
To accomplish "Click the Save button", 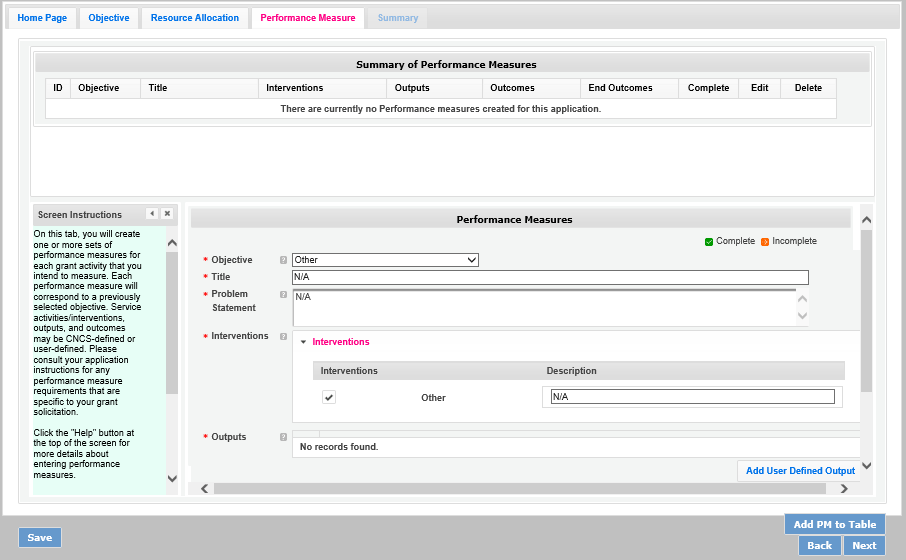I will click(x=40, y=537).
